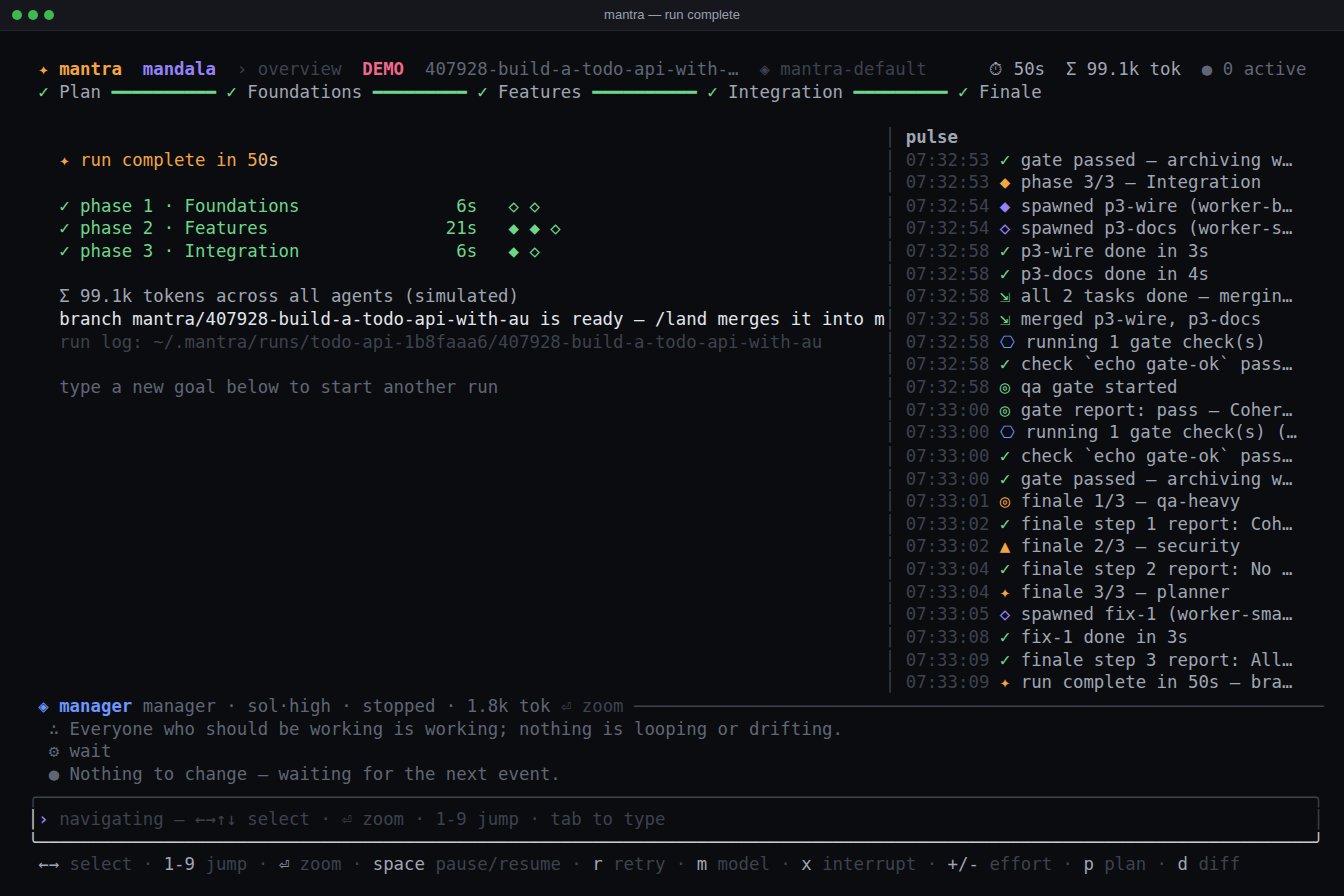Click the merge arrow icon of 'merged p3-wire, p3-docs'
1344x896 pixels.
coord(1004,319)
